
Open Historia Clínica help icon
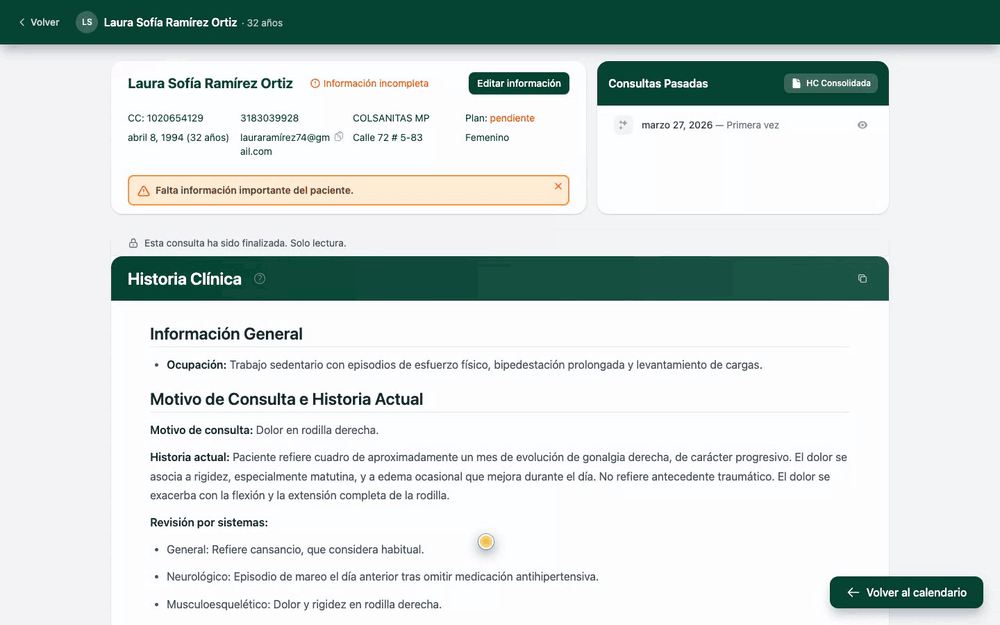(x=260, y=279)
